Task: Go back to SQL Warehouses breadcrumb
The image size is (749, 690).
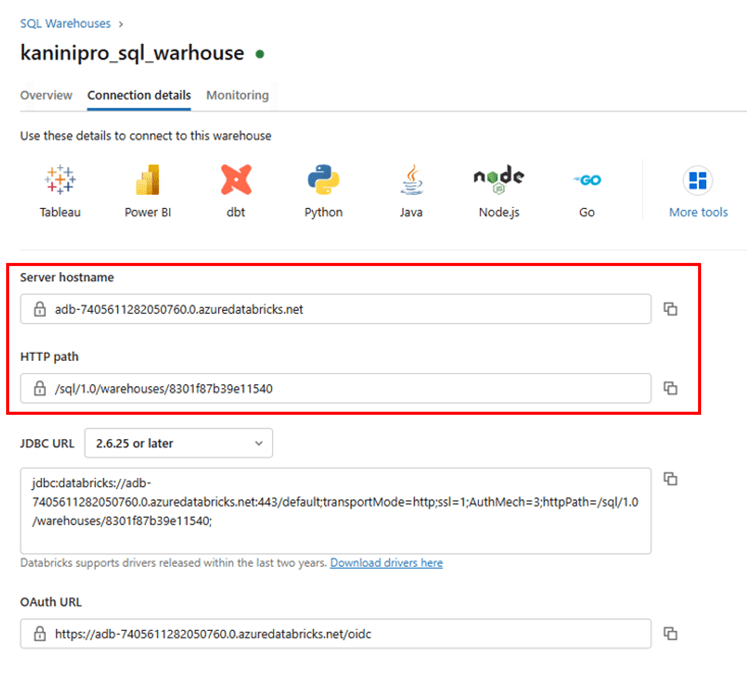Action: 65,22
